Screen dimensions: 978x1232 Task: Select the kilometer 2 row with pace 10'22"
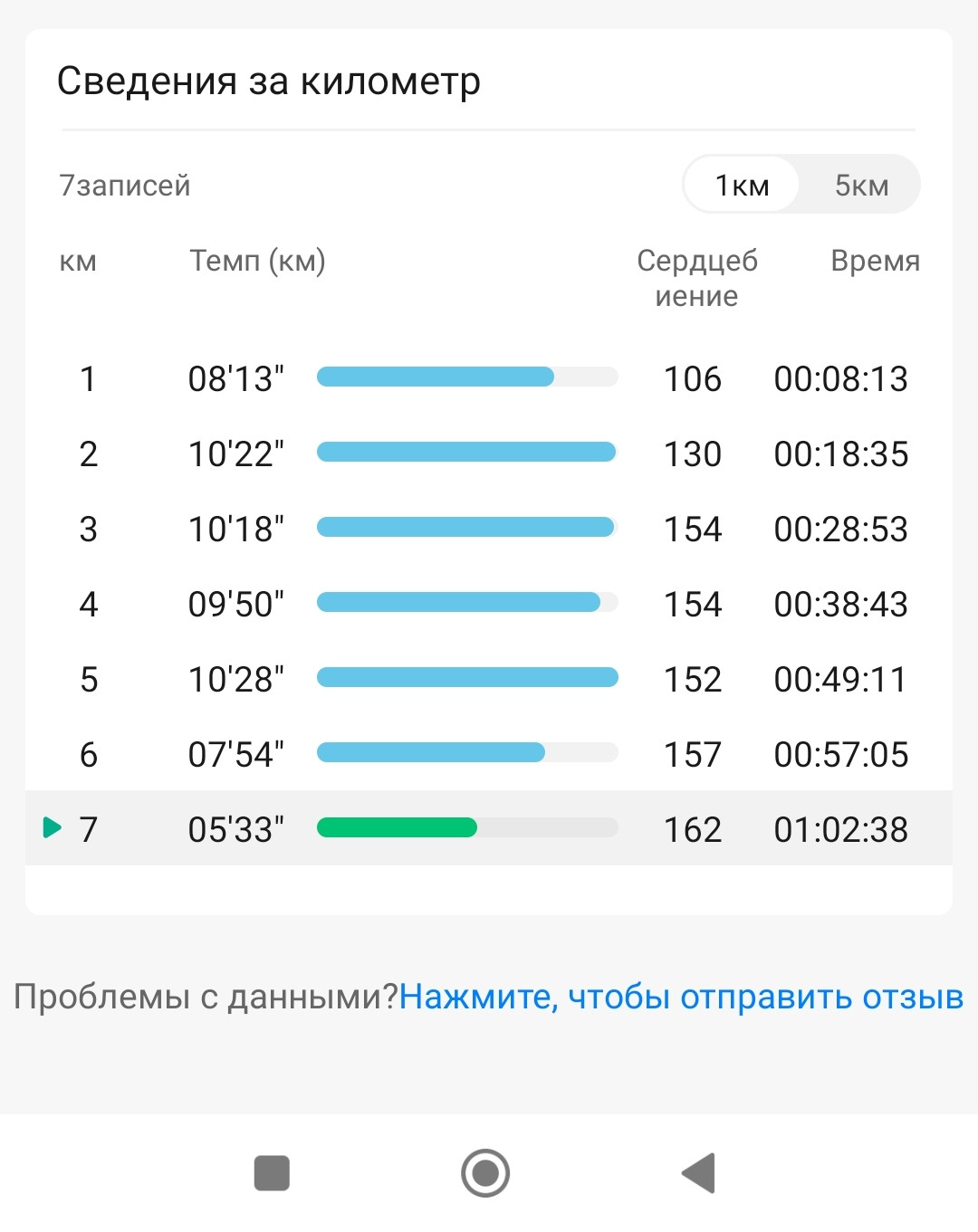coord(489,454)
